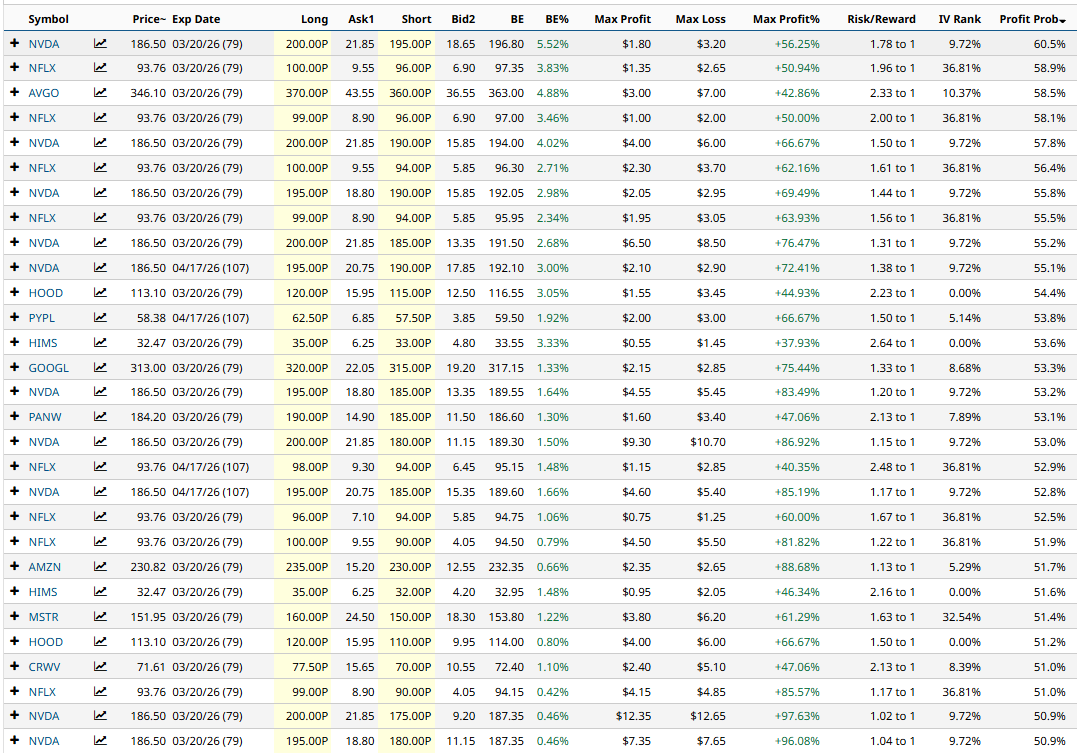1077x753 pixels.
Task: Expand the GOOGL spread row details
Action: point(14,368)
